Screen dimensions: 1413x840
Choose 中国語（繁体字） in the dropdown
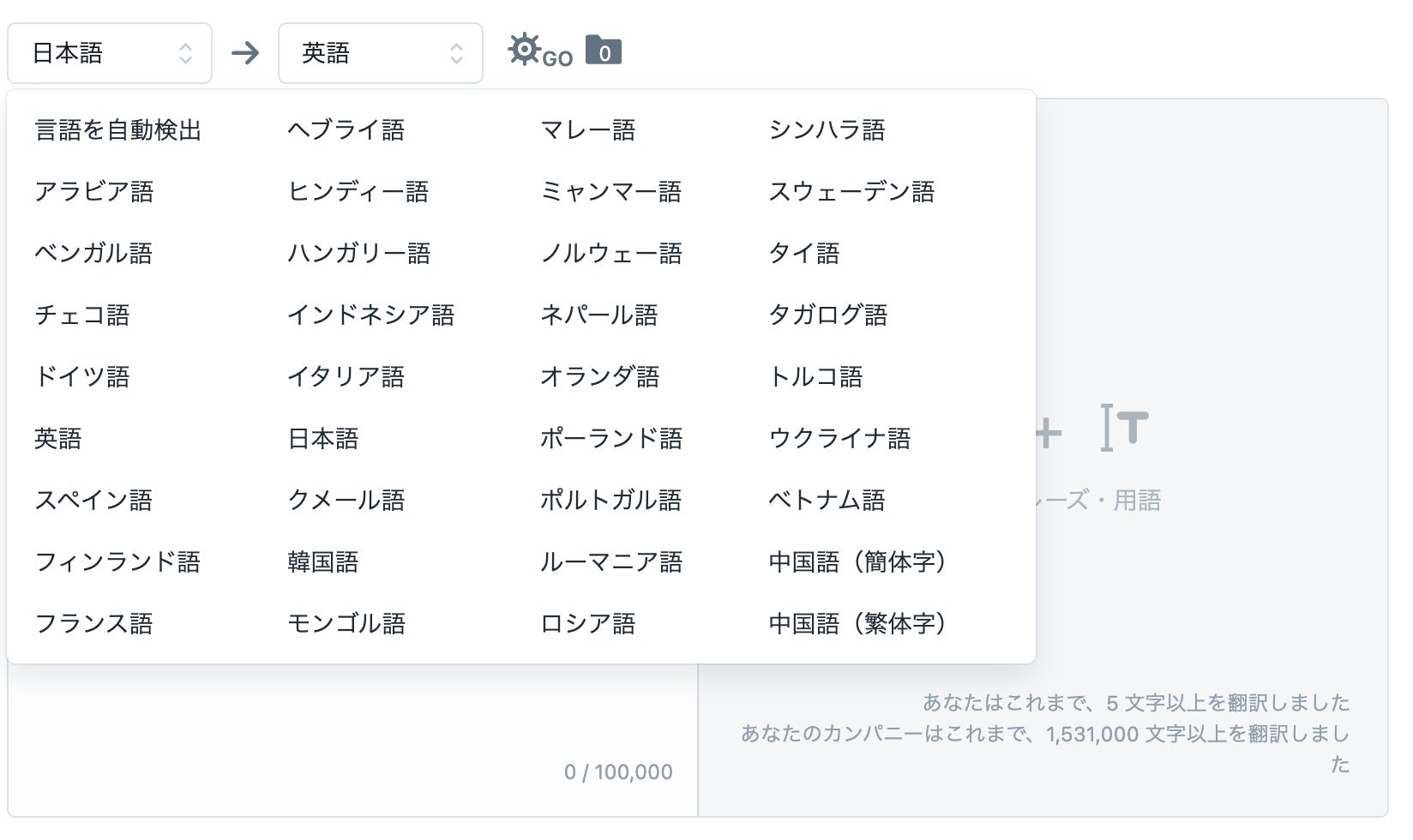[857, 624]
